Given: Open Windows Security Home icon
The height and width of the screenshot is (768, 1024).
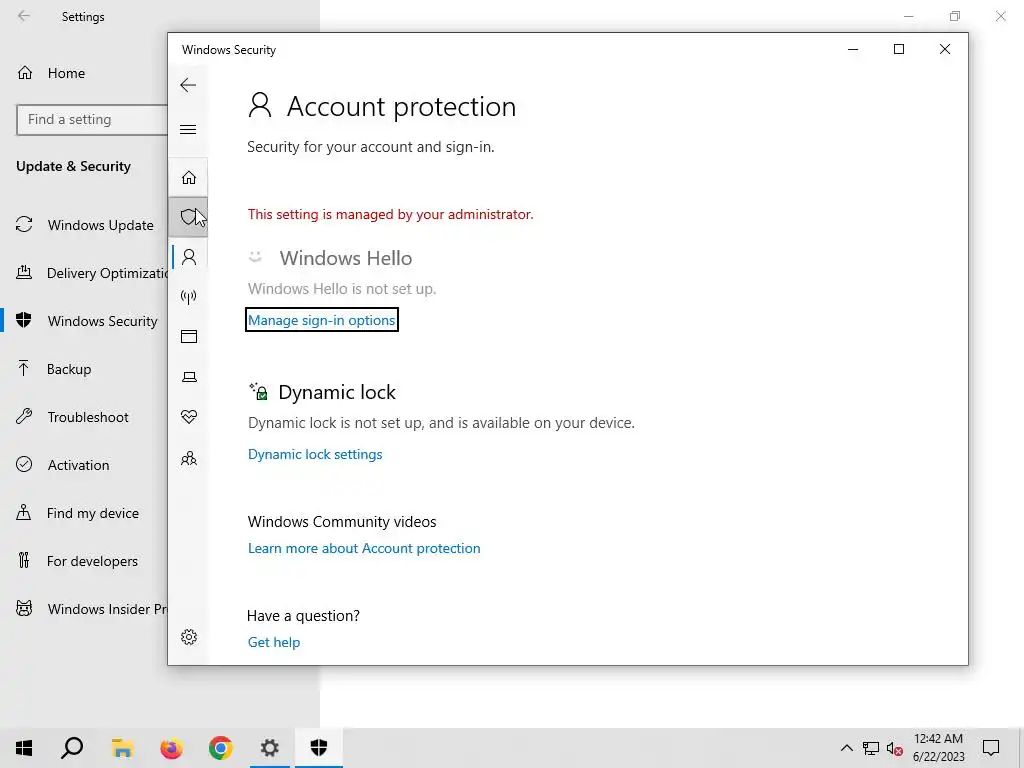Looking at the screenshot, I should pyautogui.click(x=189, y=178).
